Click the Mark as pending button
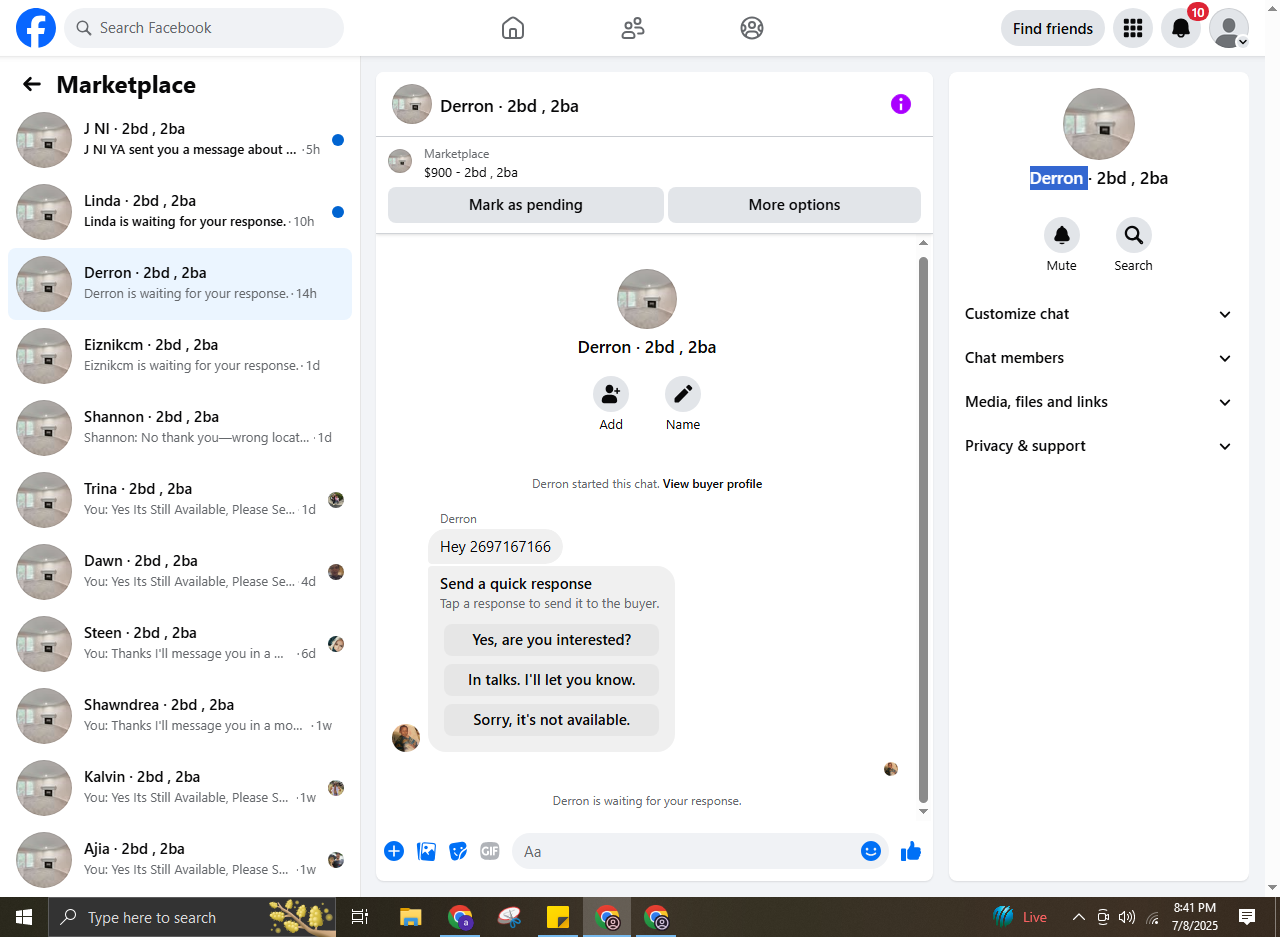Image resolution: width=1280 pixels, height=937 pixels. (x=526, y=205)
